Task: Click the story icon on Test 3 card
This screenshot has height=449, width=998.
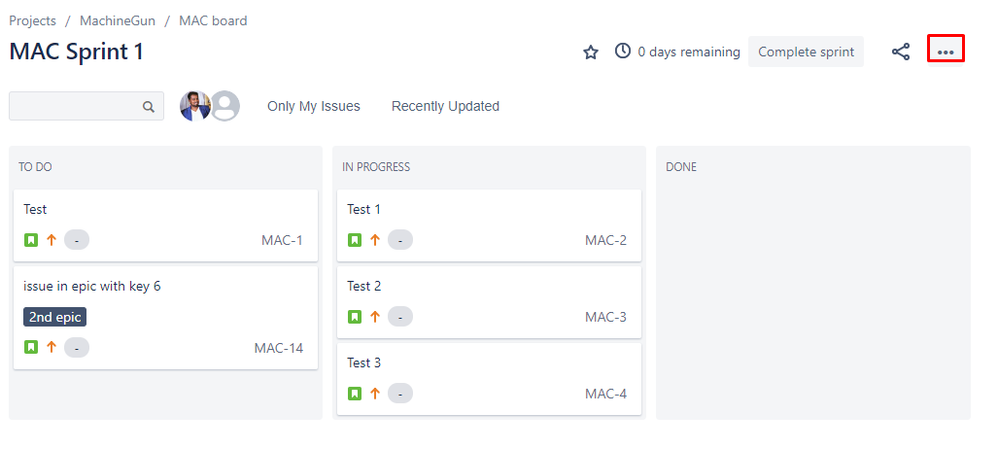Action: coord(355,394)
